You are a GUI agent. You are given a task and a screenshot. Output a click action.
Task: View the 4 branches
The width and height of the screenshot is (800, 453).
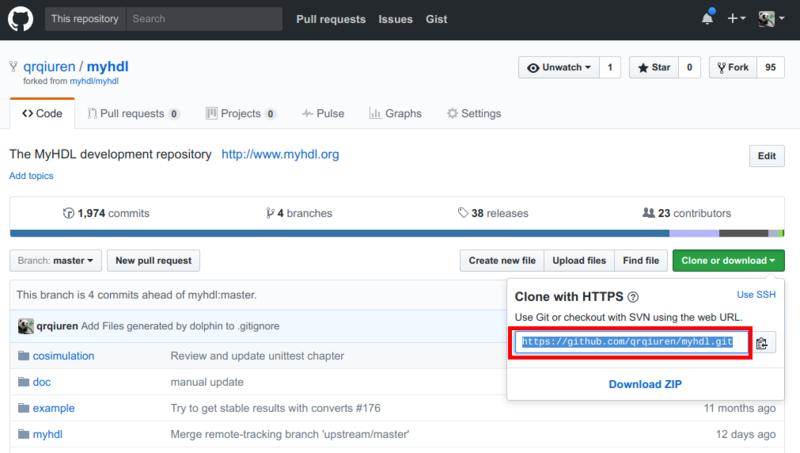[x=299, y=213]
